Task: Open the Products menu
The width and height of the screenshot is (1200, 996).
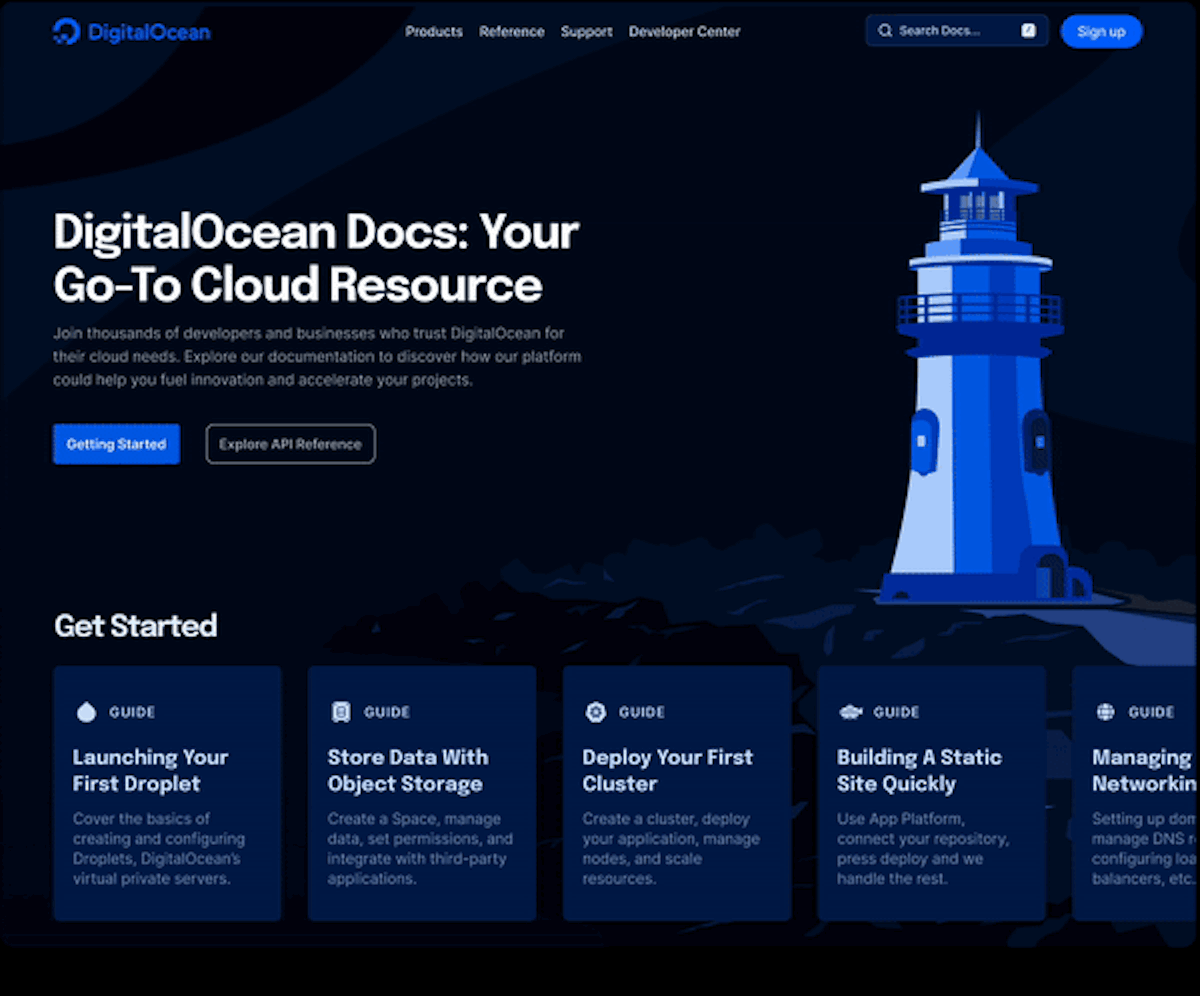Action: click(434, 31)
